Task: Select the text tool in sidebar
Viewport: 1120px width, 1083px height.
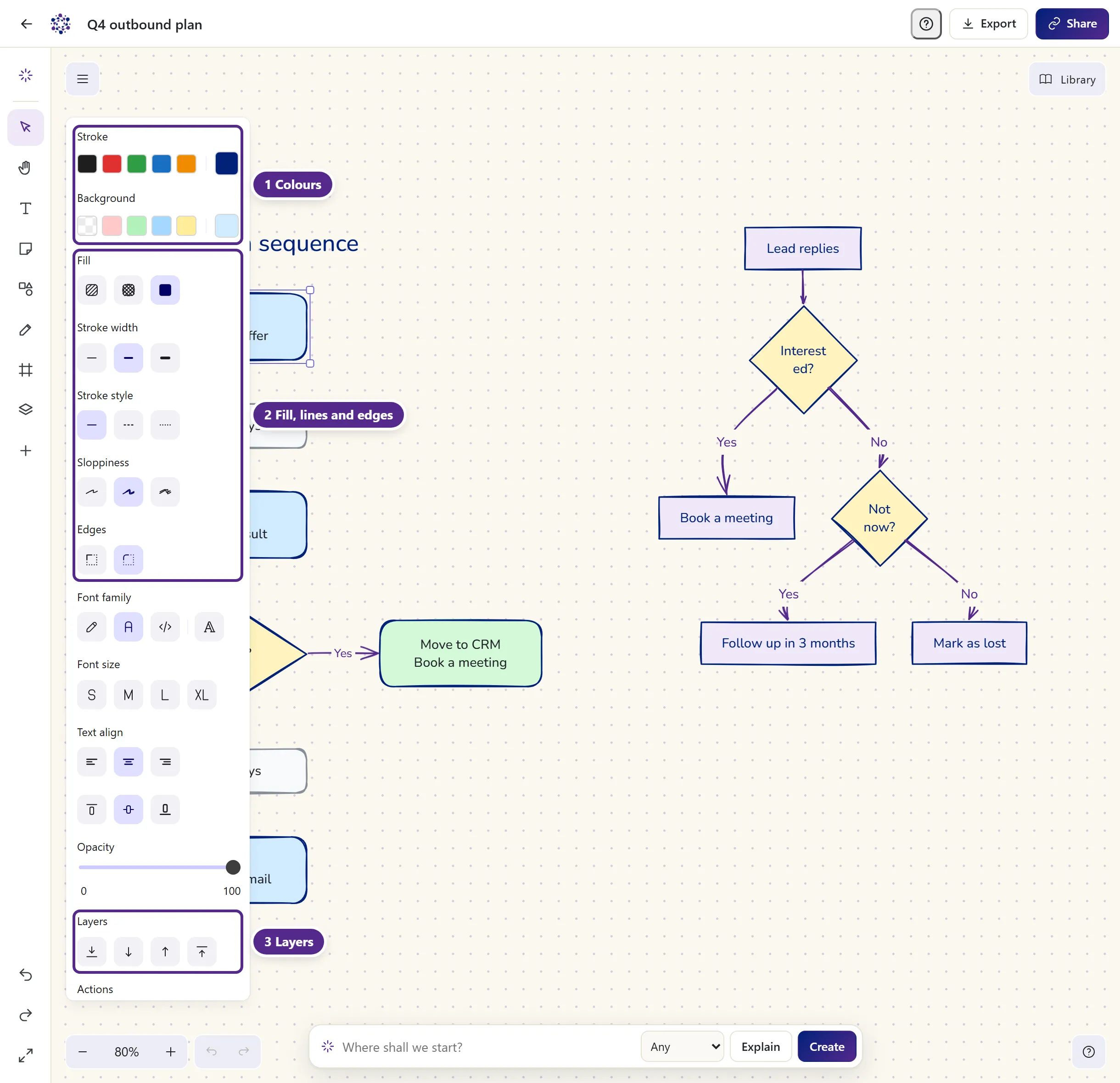Action: click(25, 208)
